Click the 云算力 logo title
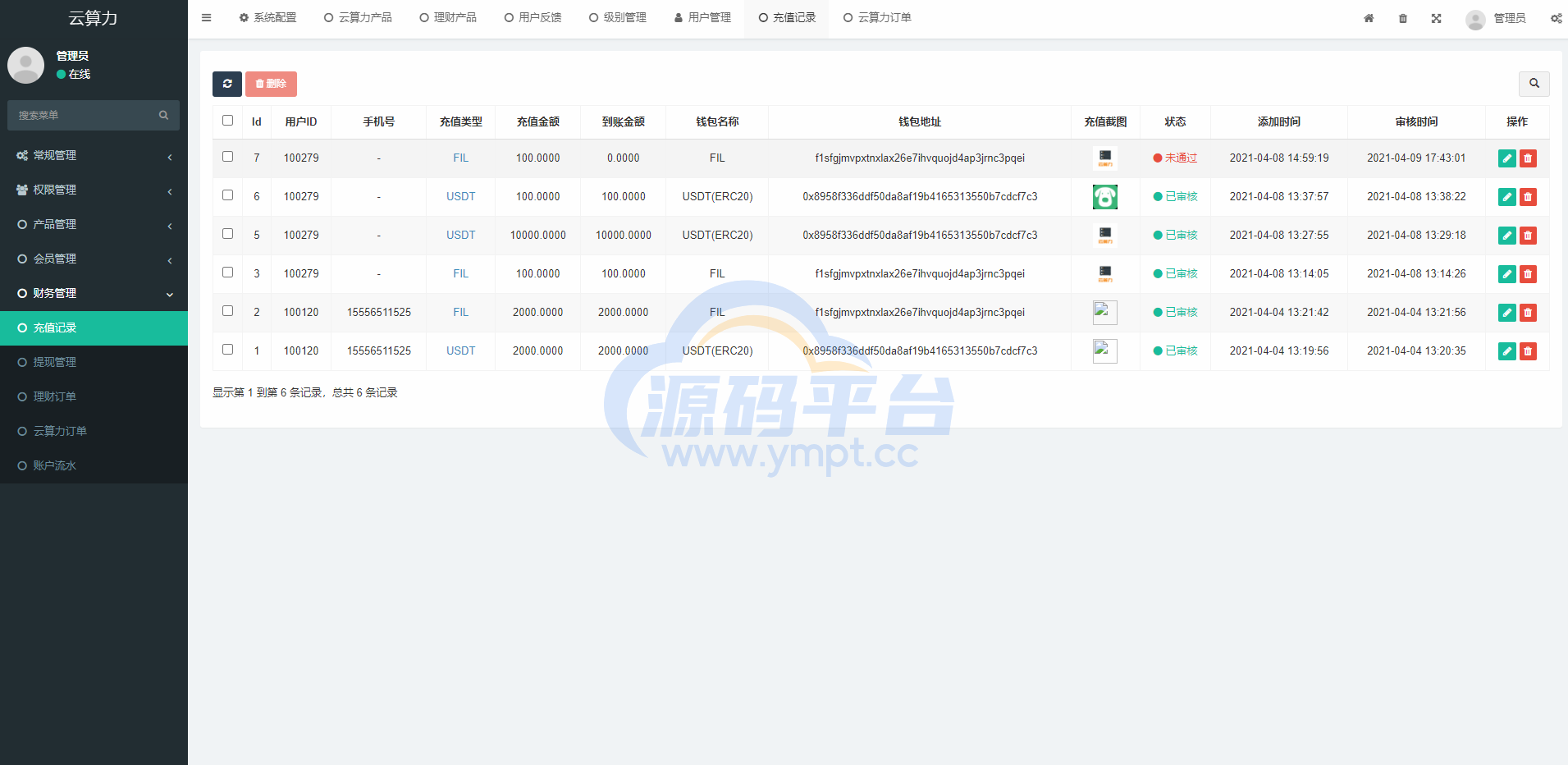The image size is (1568, 765). 94,18
